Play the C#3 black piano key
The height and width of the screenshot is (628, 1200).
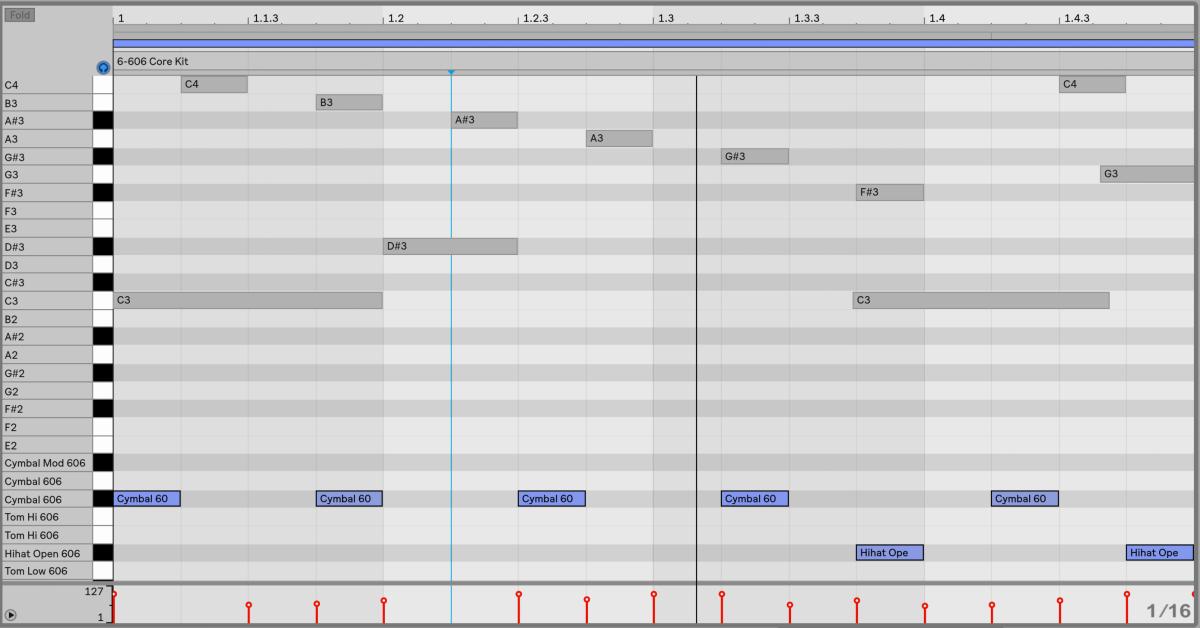point(102,282)
